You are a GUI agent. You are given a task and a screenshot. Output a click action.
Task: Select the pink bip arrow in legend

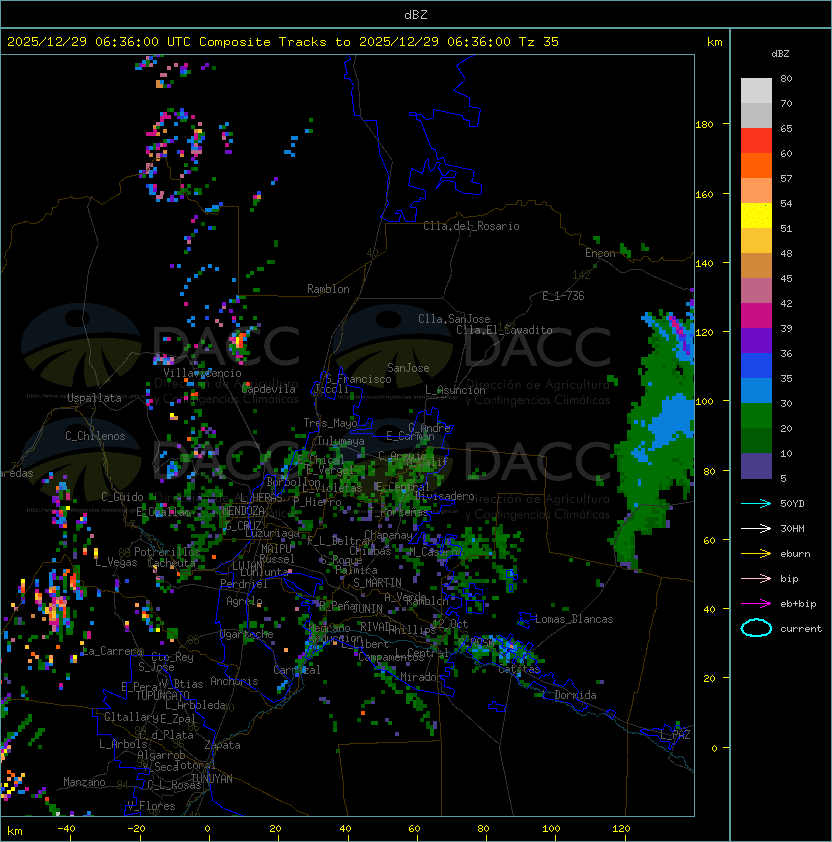click(x=756, y=578)
